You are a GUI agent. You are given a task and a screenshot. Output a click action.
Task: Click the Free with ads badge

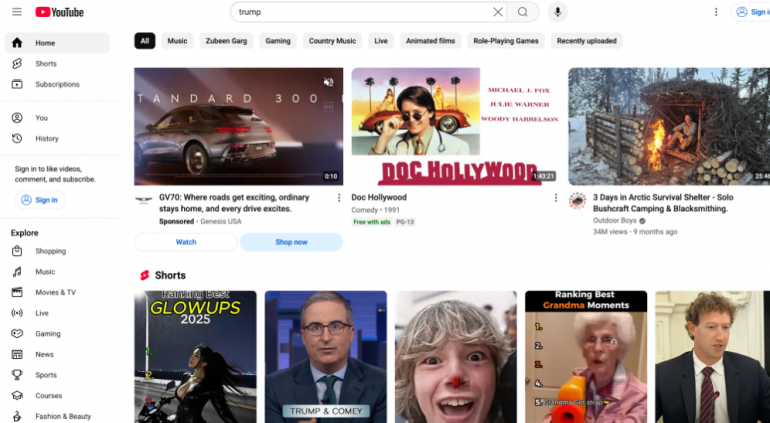coord(372,222)
